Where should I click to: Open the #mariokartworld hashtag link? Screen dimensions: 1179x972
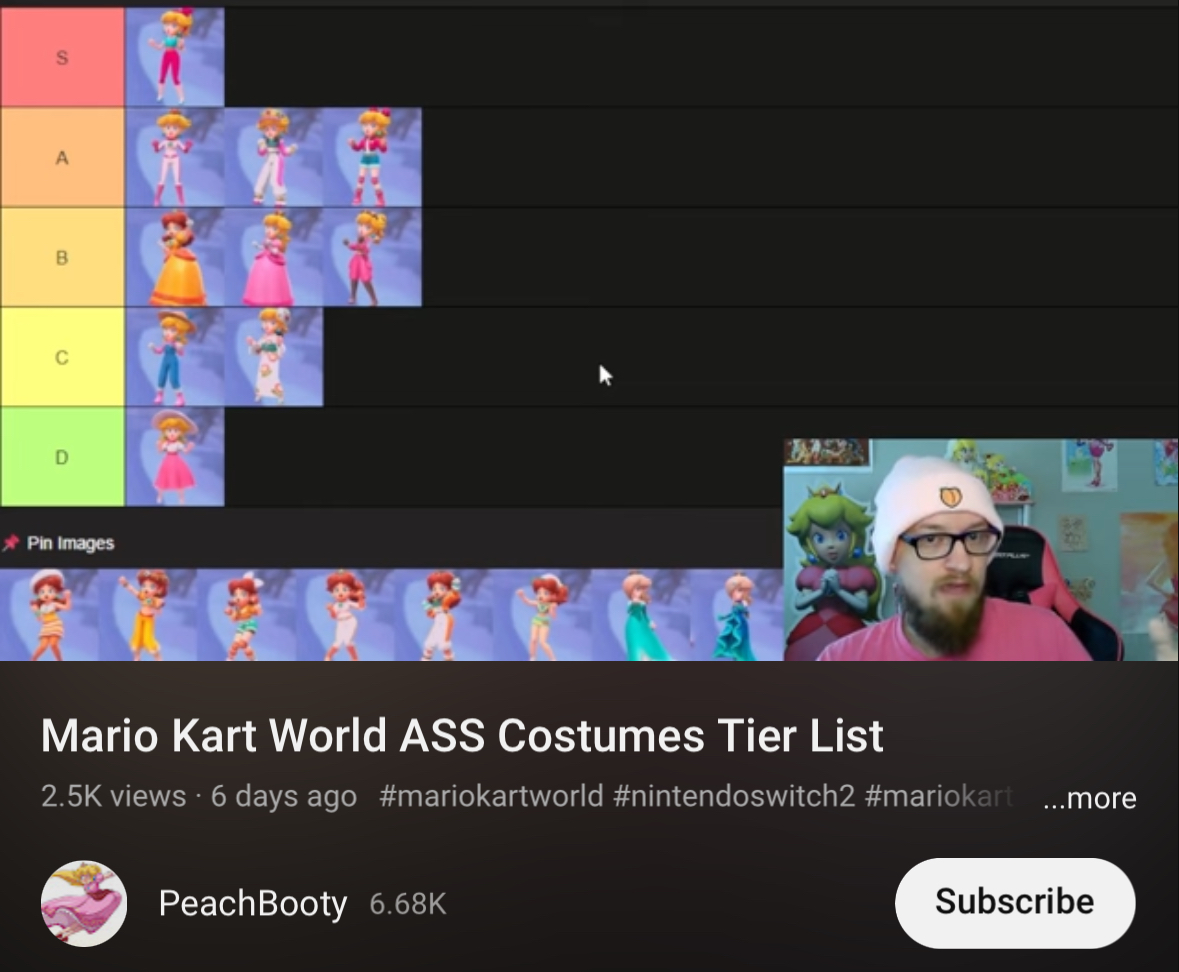click(491, 795)
